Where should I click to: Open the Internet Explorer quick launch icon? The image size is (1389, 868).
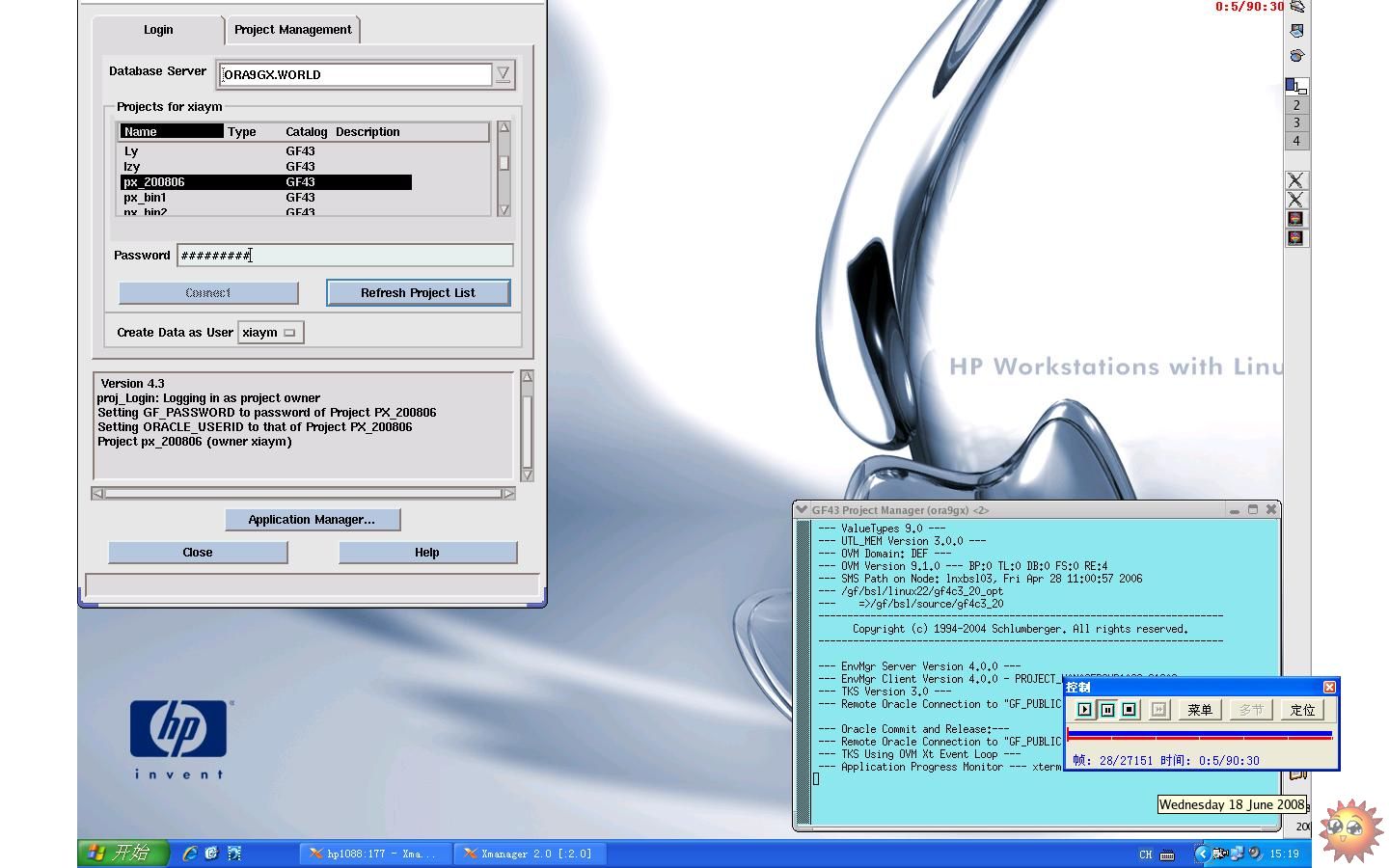point(190,854)
